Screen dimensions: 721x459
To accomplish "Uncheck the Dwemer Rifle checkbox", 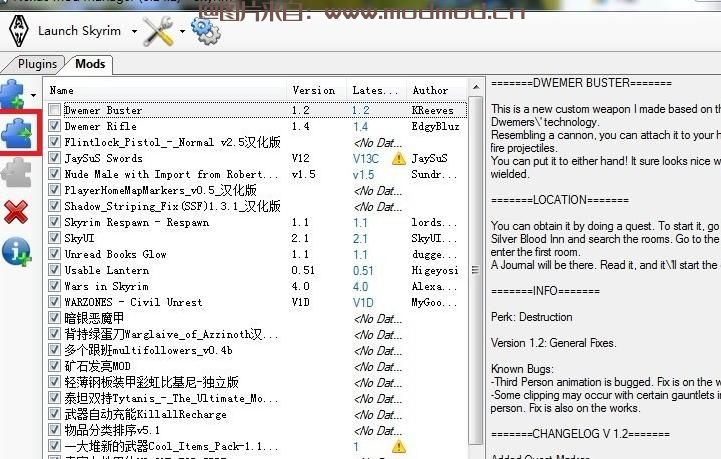I will coord(54,126).
